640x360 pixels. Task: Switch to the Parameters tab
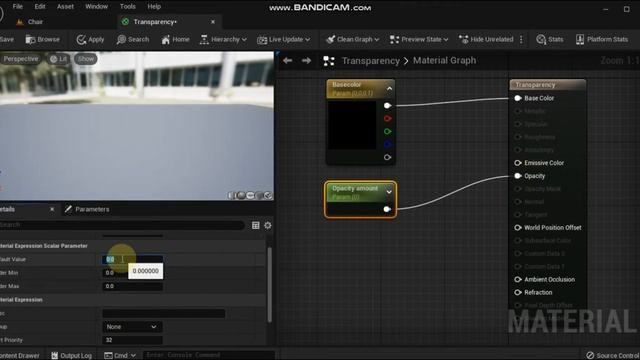(87, 209)
